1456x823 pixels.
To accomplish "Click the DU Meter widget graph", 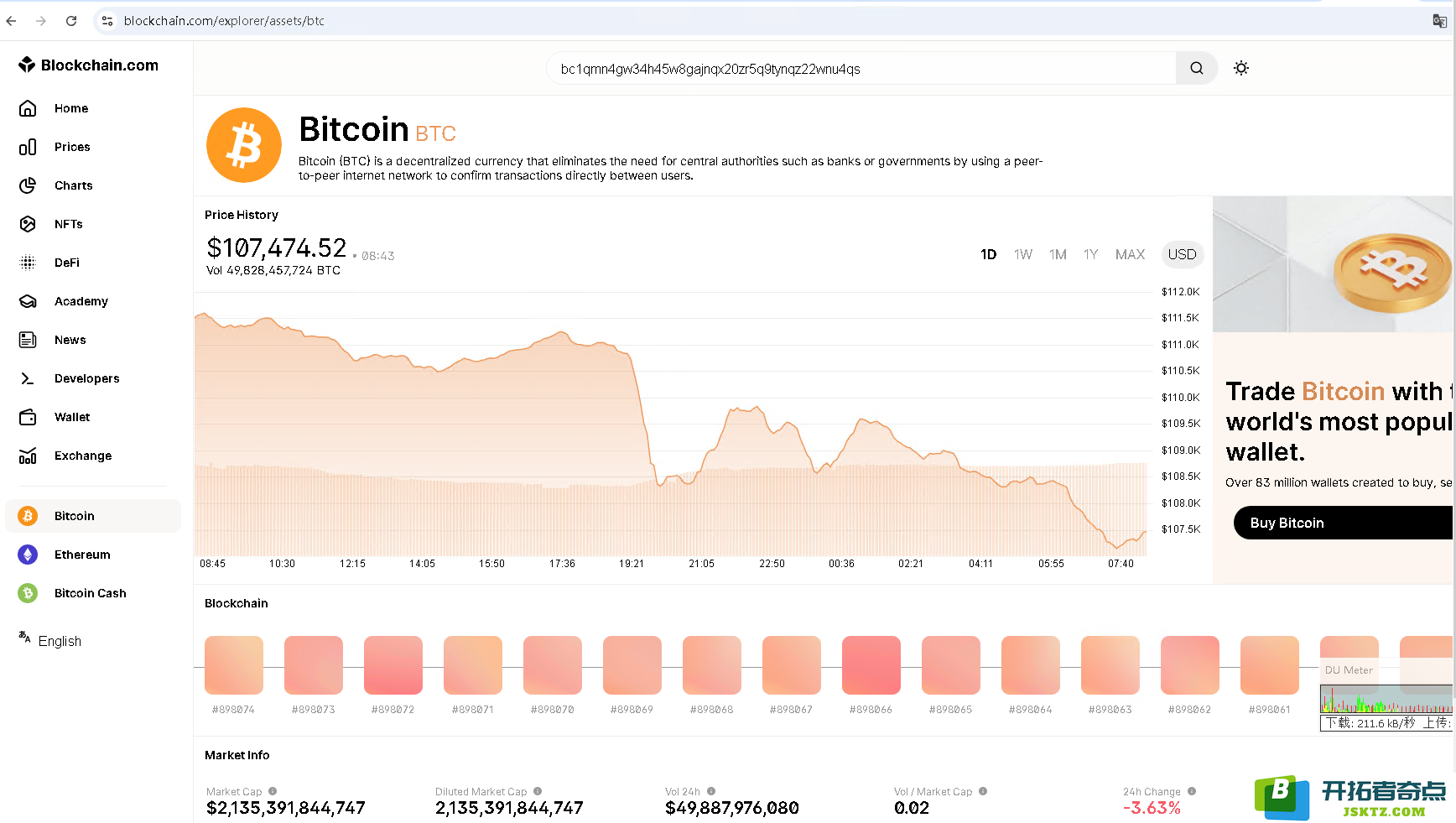I will pyautogui.click(x=1387, y=699).
